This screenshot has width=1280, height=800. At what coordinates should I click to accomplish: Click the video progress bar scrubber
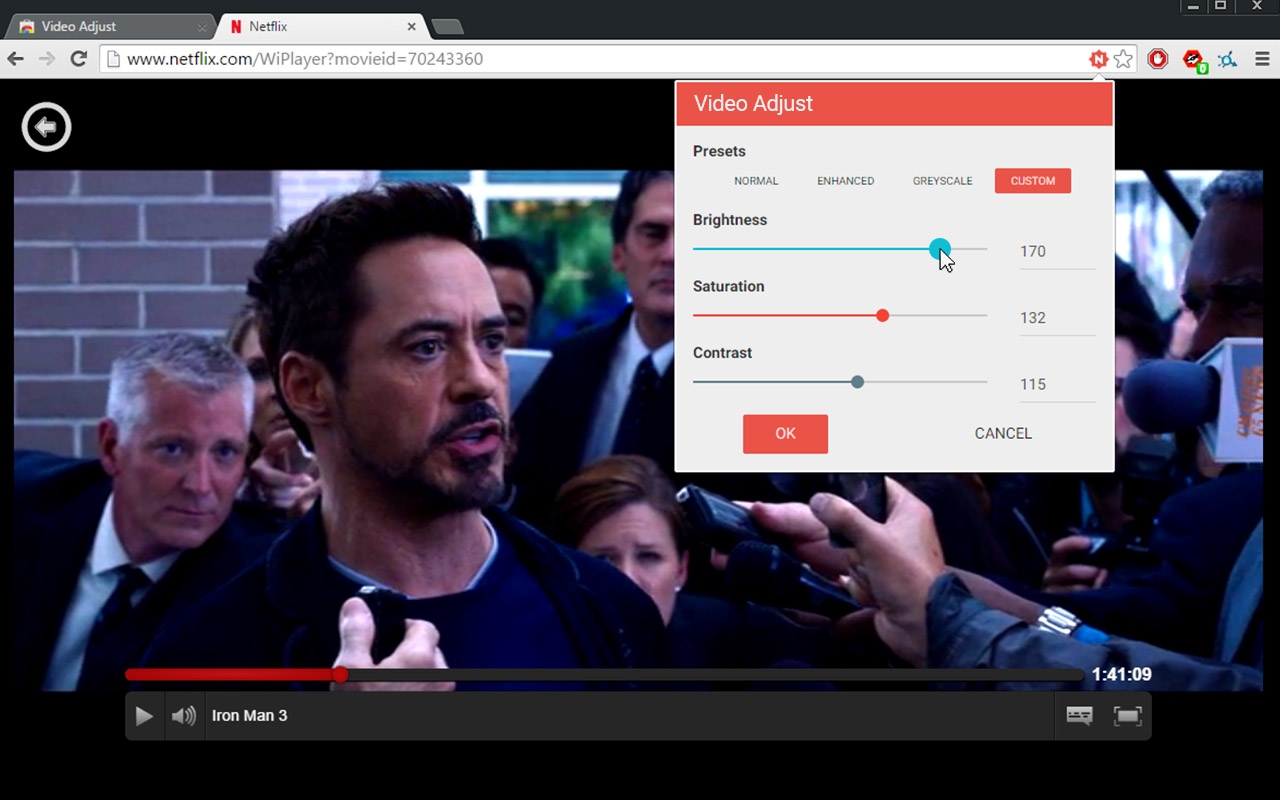[340, 675]
